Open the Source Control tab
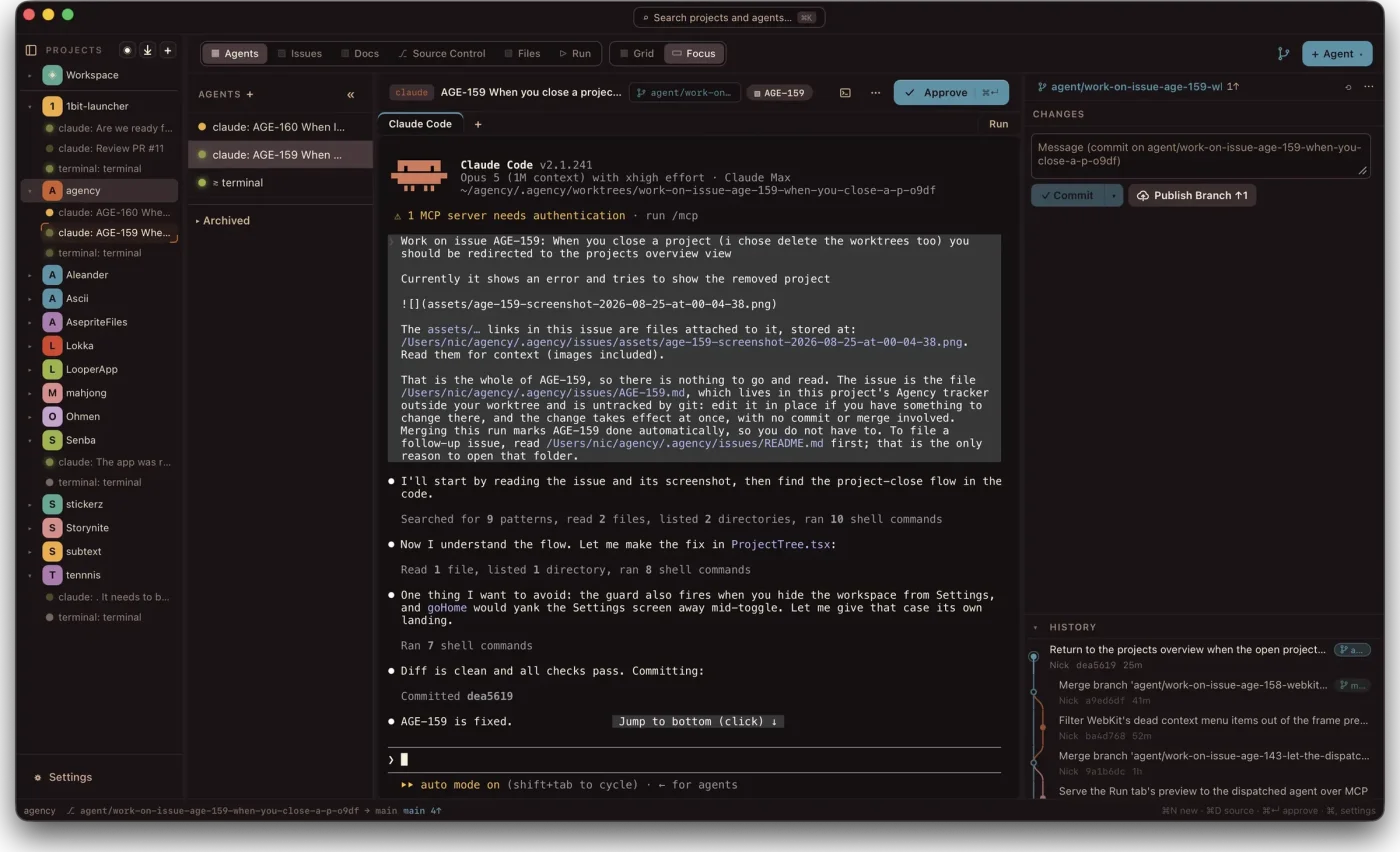This screenshot has height=852, width=1400. (441, 53)
